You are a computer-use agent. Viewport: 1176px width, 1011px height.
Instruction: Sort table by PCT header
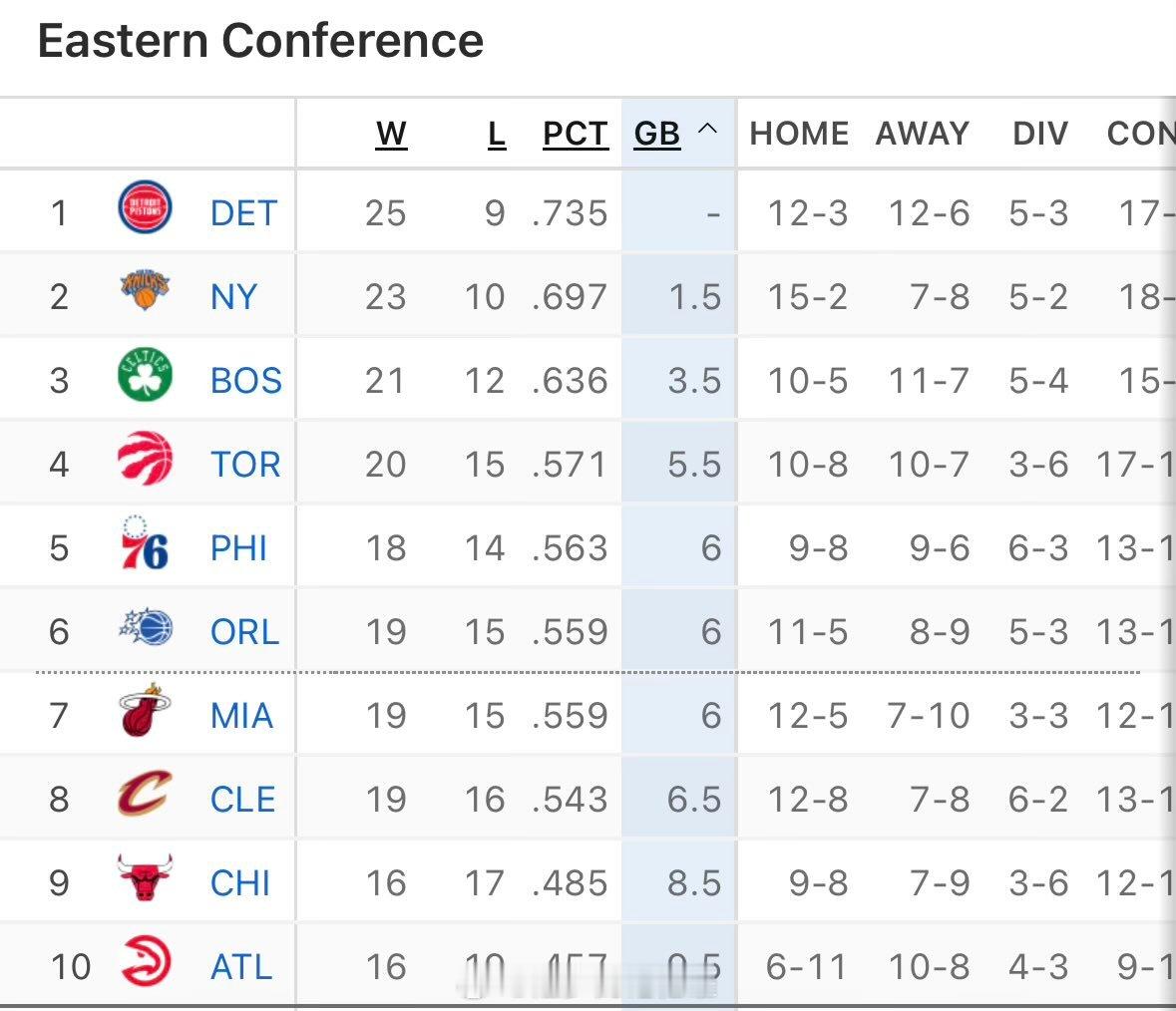point(576,134)
